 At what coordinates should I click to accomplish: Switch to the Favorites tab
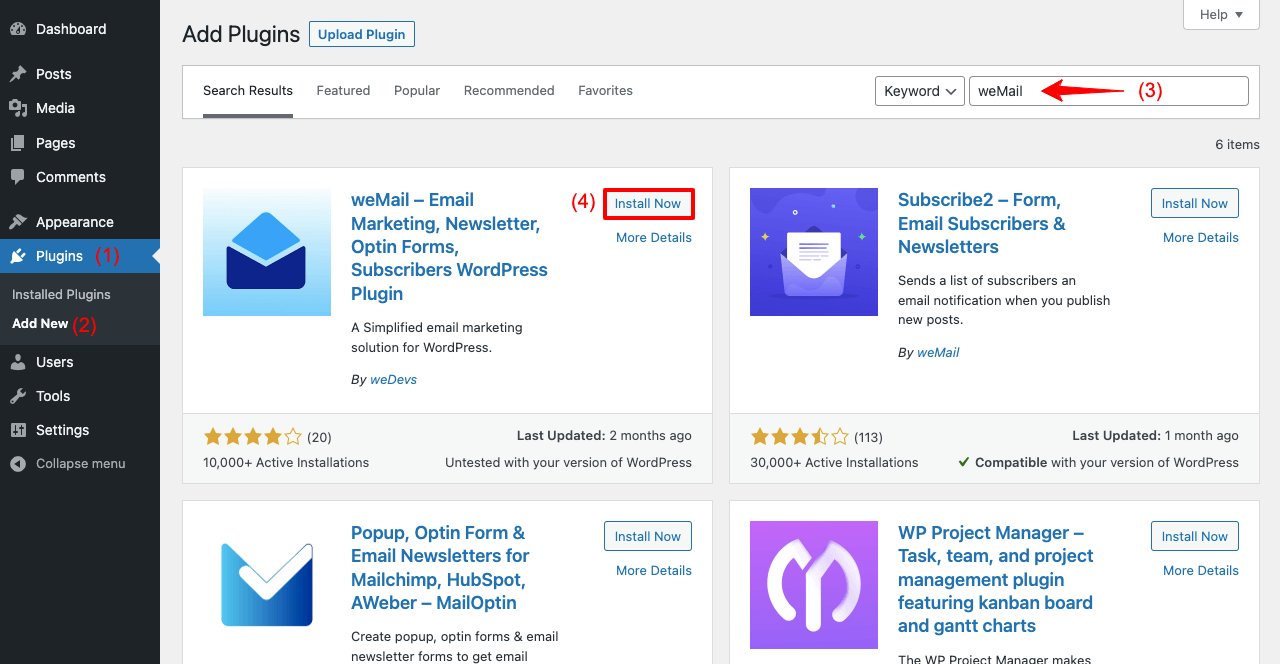click(x=605, y=91)
